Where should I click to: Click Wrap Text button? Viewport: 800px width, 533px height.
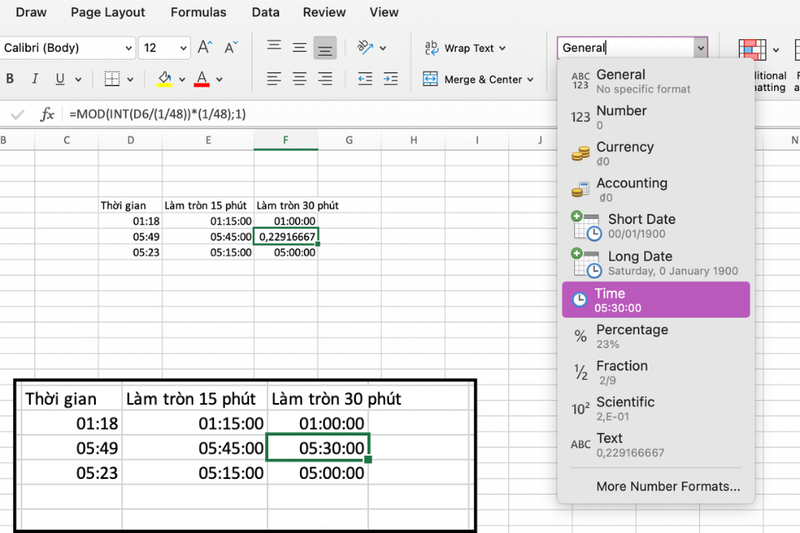[459, 48]
